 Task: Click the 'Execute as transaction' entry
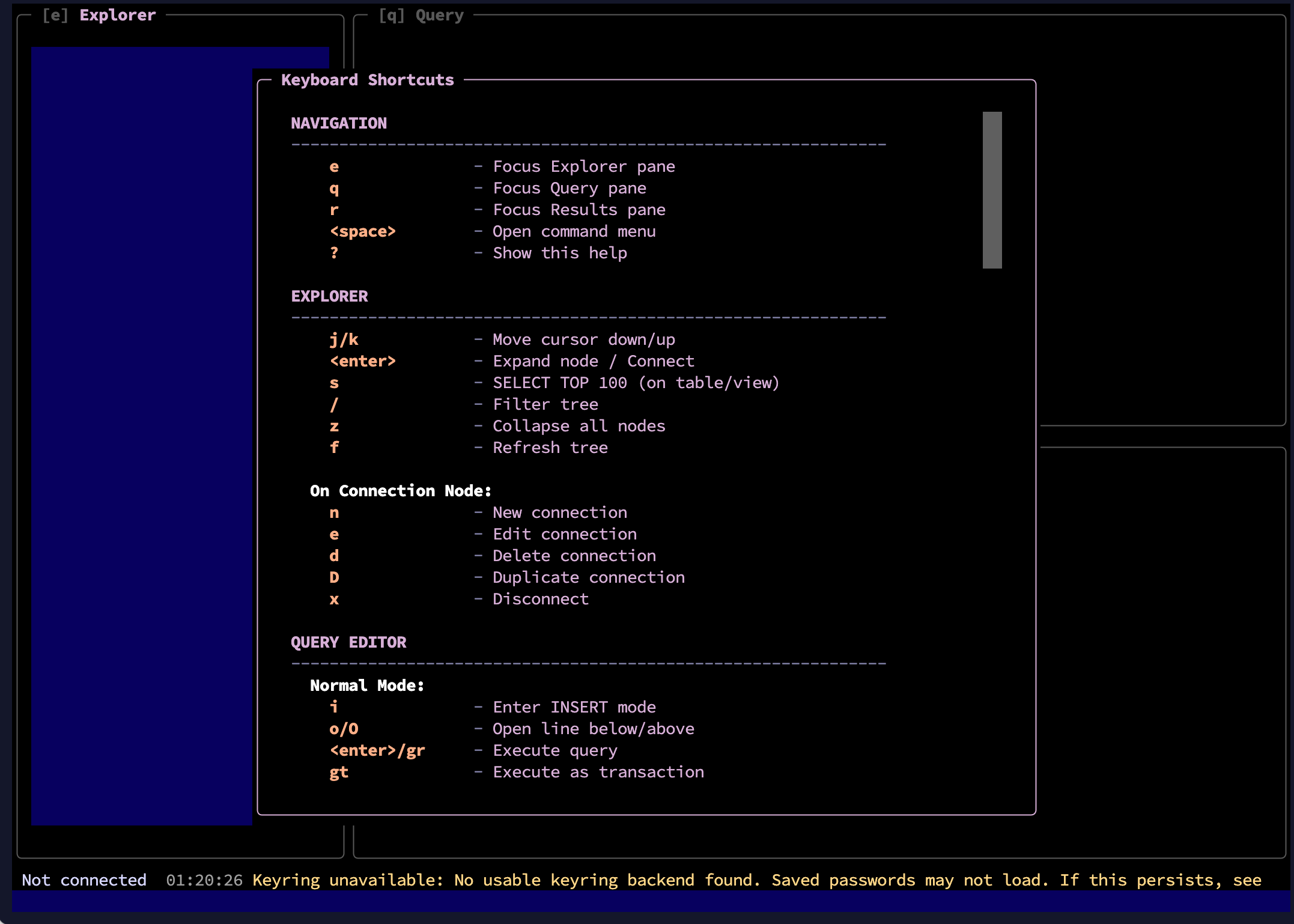(598, 772)
